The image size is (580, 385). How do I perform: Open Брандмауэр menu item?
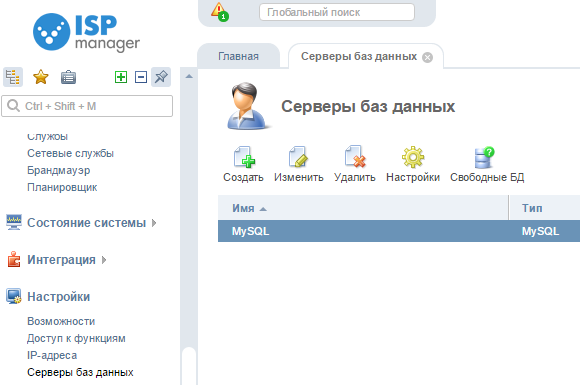click(x=58, y=170)
